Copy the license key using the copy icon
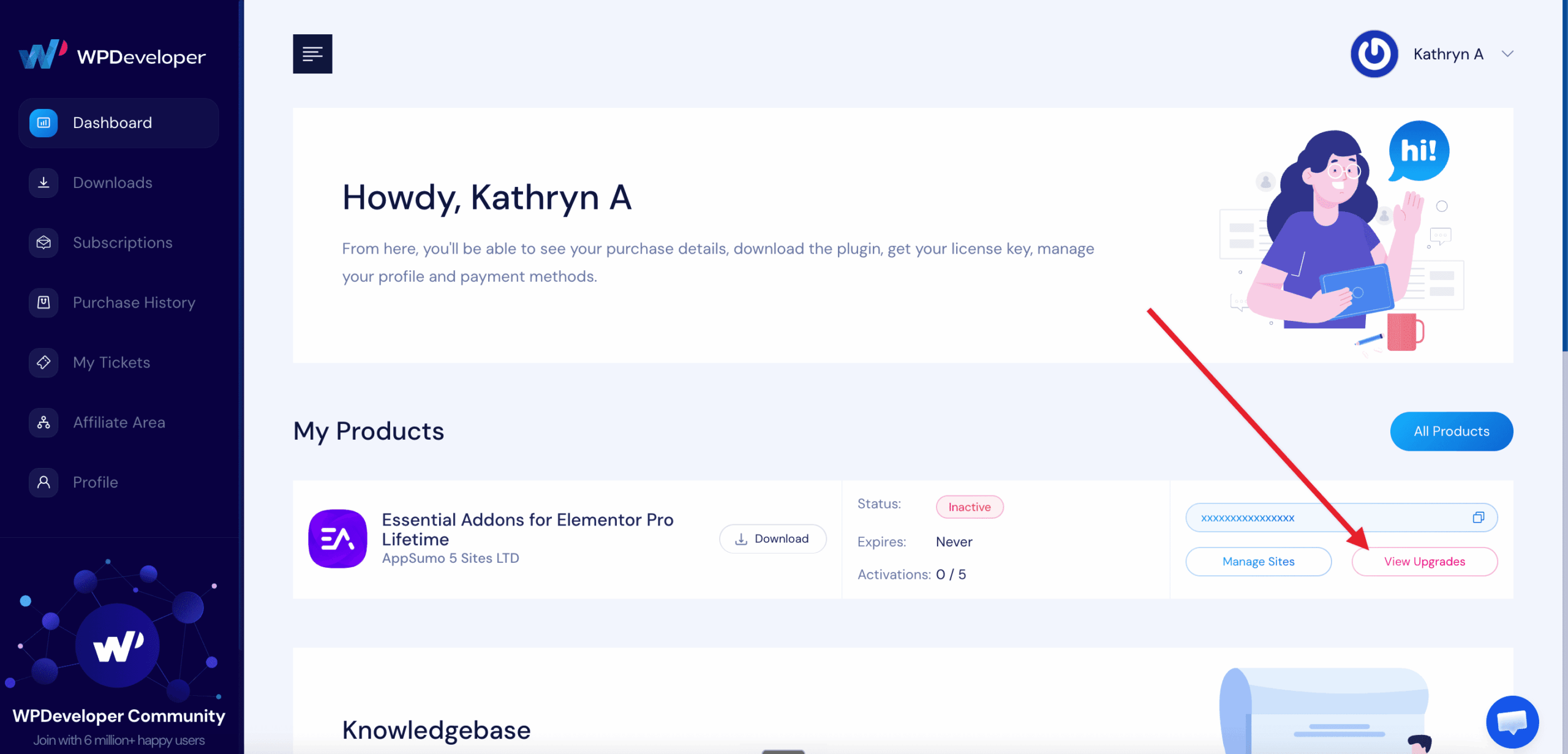Viewport: 1568px width, 754px height. pos(1478,518)
